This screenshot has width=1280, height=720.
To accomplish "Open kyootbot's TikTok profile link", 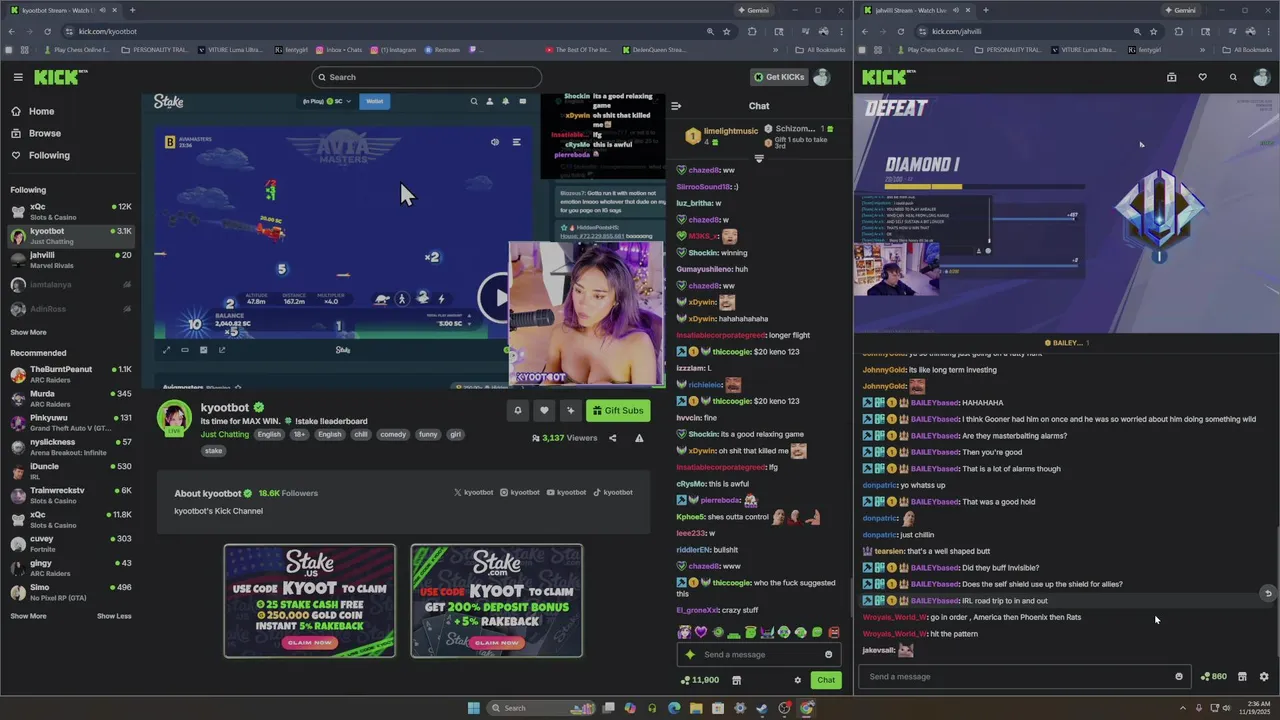I will point(613,492).
